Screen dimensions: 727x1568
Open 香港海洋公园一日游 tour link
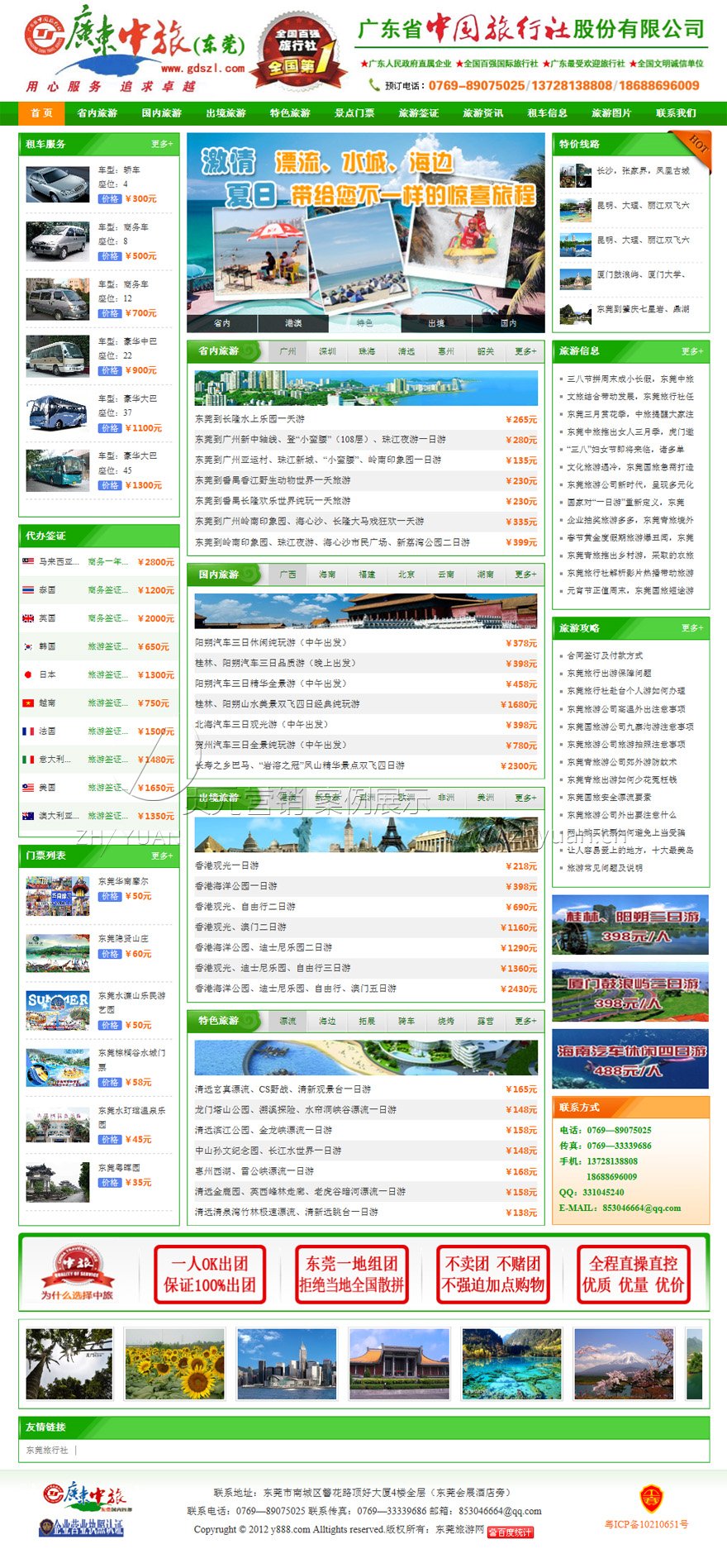click(x=235, y=886)
